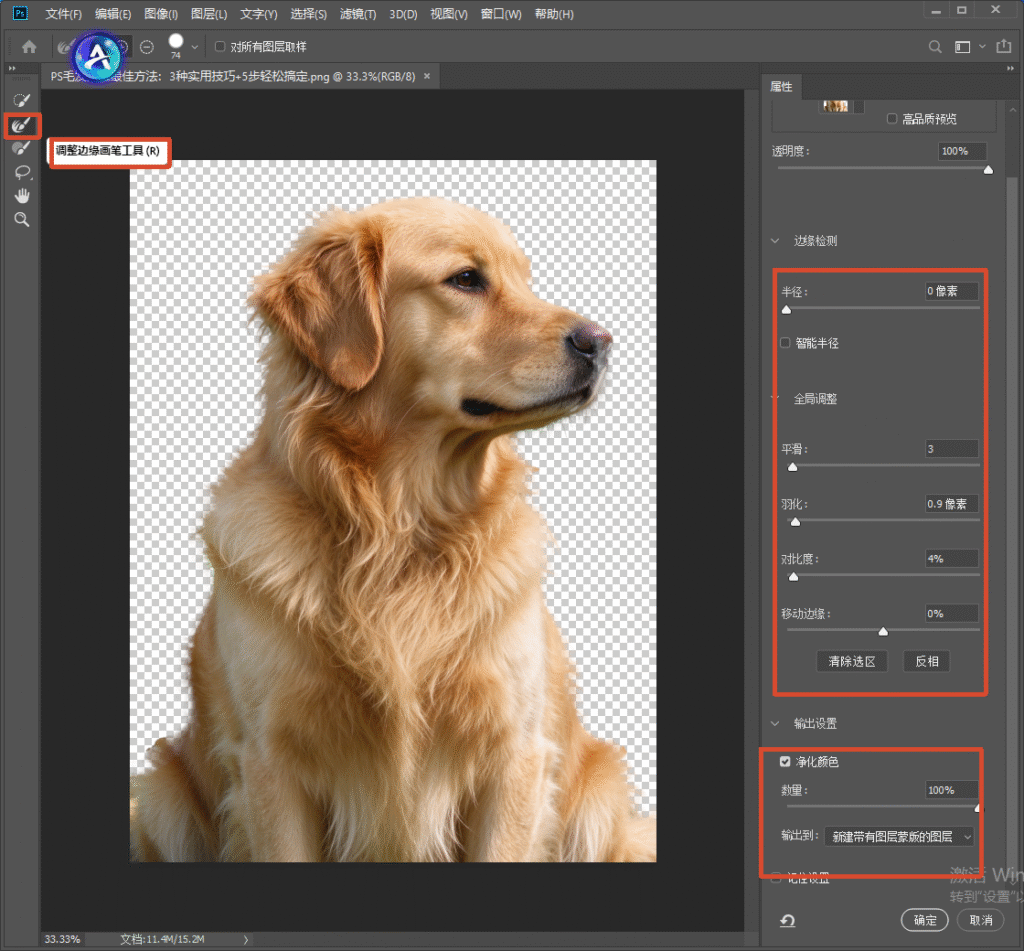Click the 移动边缘 0% value field

click(x=952, y=613)
